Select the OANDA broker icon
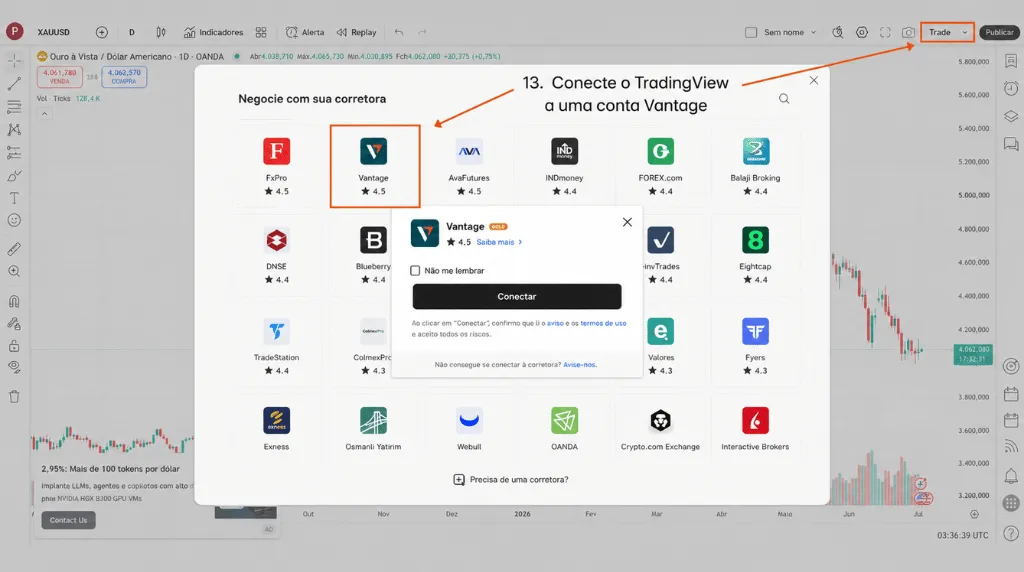This screenshot has width=1024, height=572. click(x=564, y=421)
